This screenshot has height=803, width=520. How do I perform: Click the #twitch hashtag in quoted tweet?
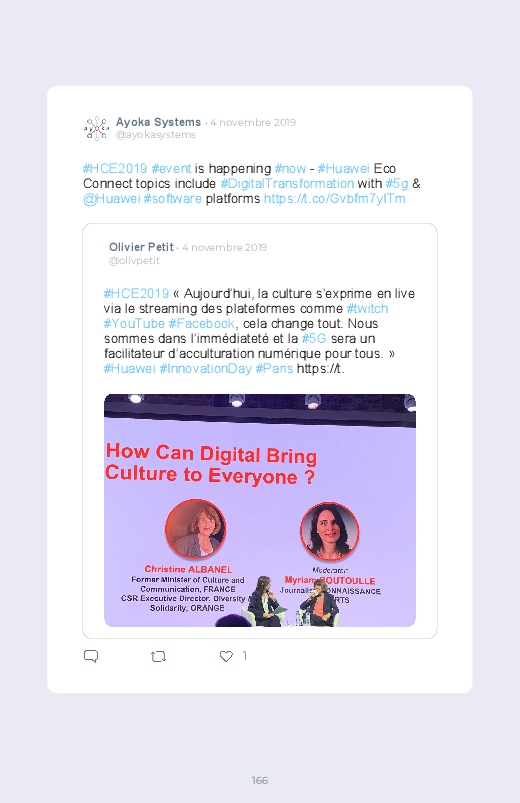coord(367,308)
